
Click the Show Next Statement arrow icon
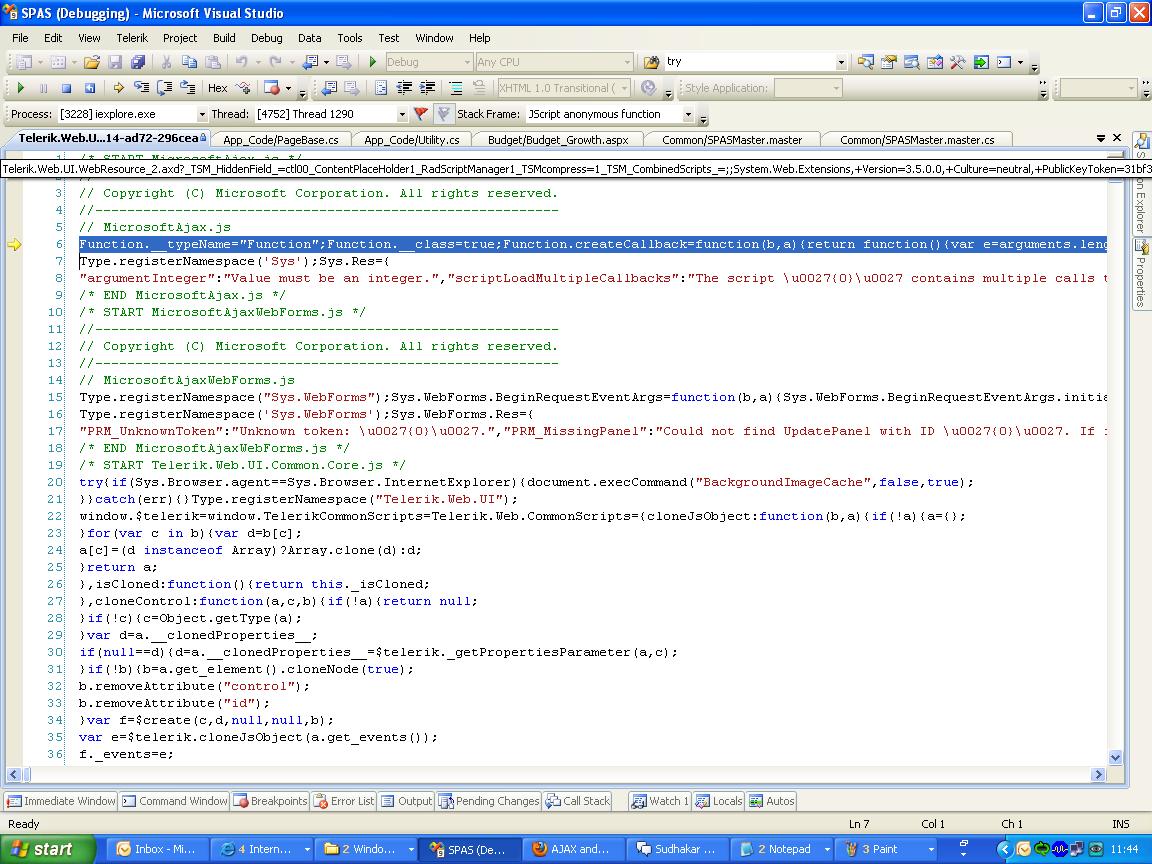(118, 88)
